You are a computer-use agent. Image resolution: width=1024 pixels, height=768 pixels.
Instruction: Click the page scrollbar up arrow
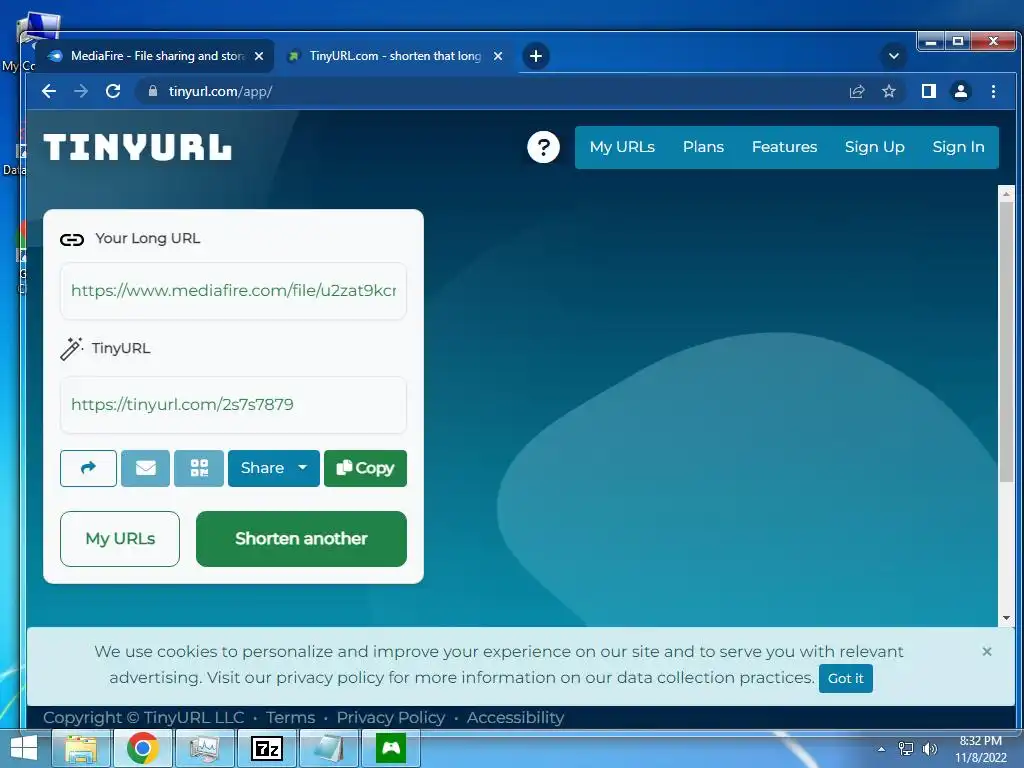tap(1006, 194)
